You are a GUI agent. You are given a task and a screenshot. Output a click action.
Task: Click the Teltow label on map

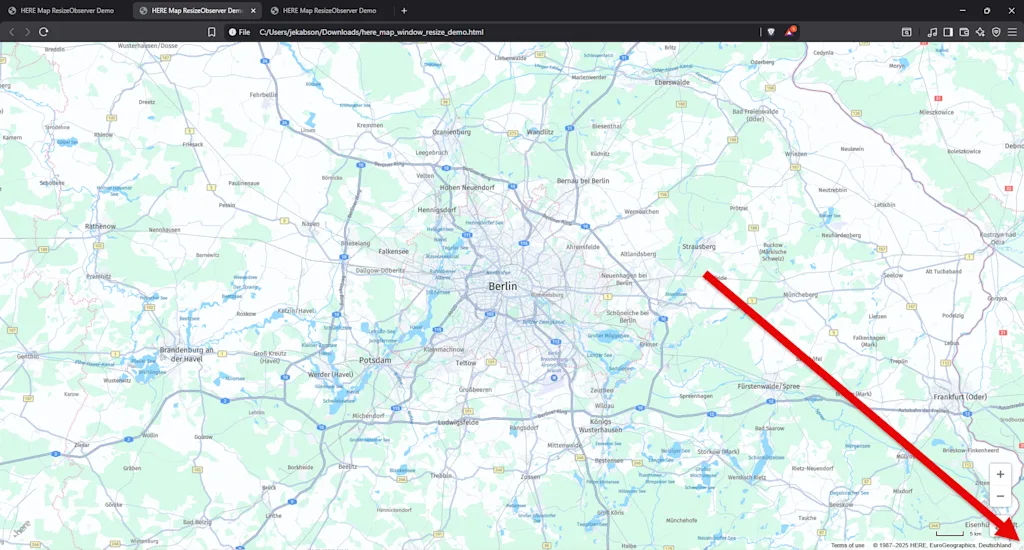click(466, 363)
